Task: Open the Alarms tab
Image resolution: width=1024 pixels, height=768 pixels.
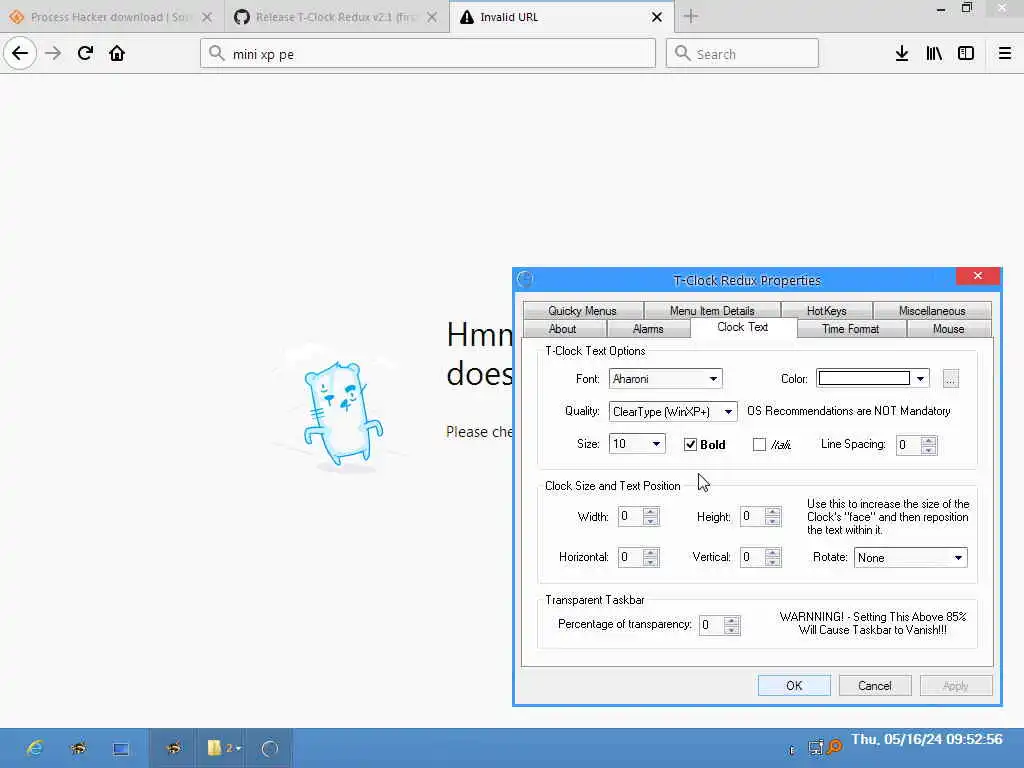Action: (648, 328)
